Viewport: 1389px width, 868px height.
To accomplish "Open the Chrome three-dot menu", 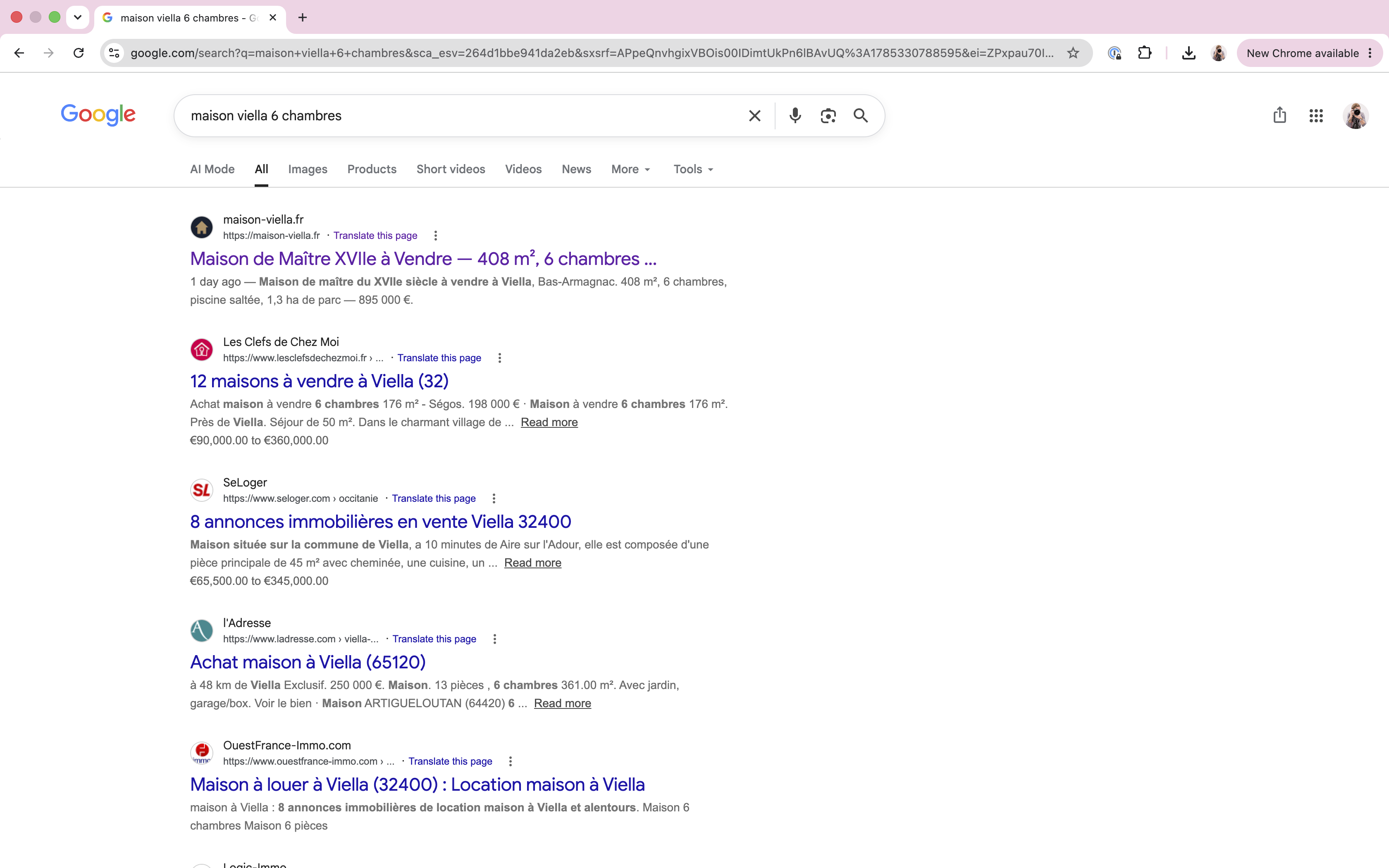I will click(1370, 53).
